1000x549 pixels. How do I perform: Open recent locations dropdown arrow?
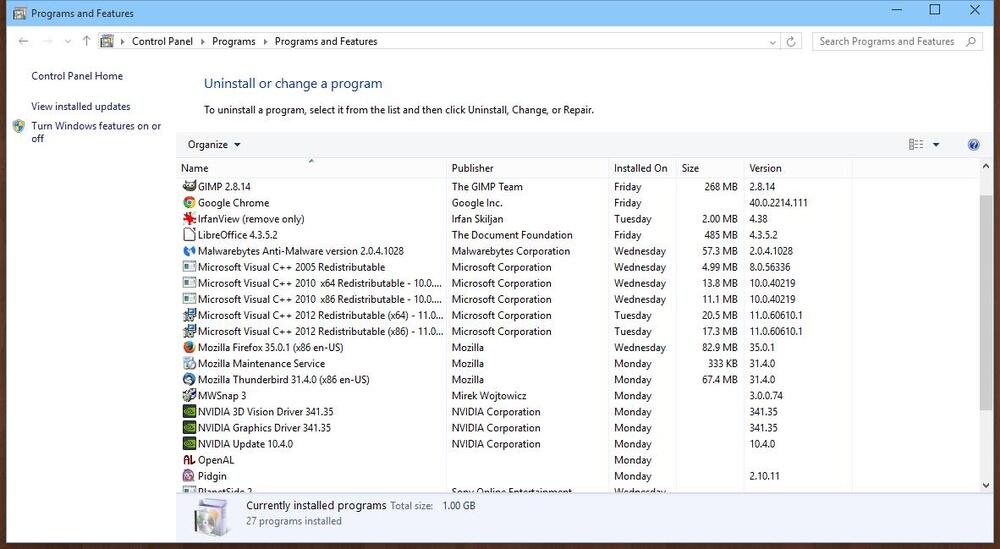pos(68,41)
